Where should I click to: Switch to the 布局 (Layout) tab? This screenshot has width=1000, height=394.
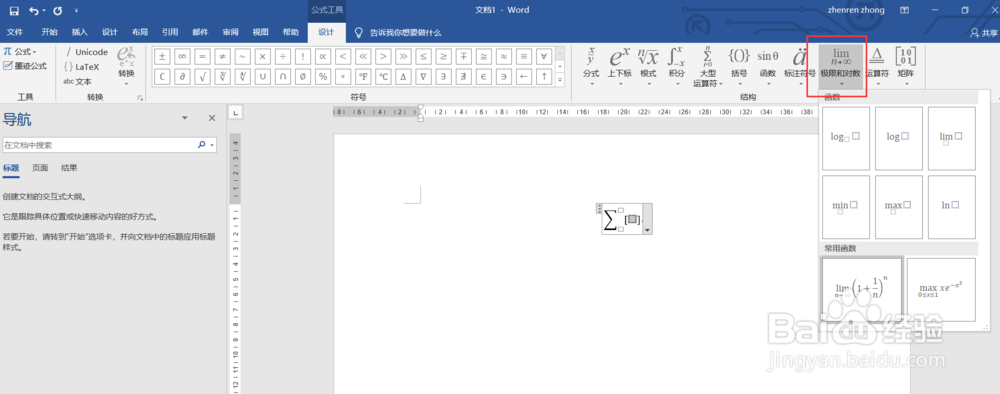(x=140, y=33)
